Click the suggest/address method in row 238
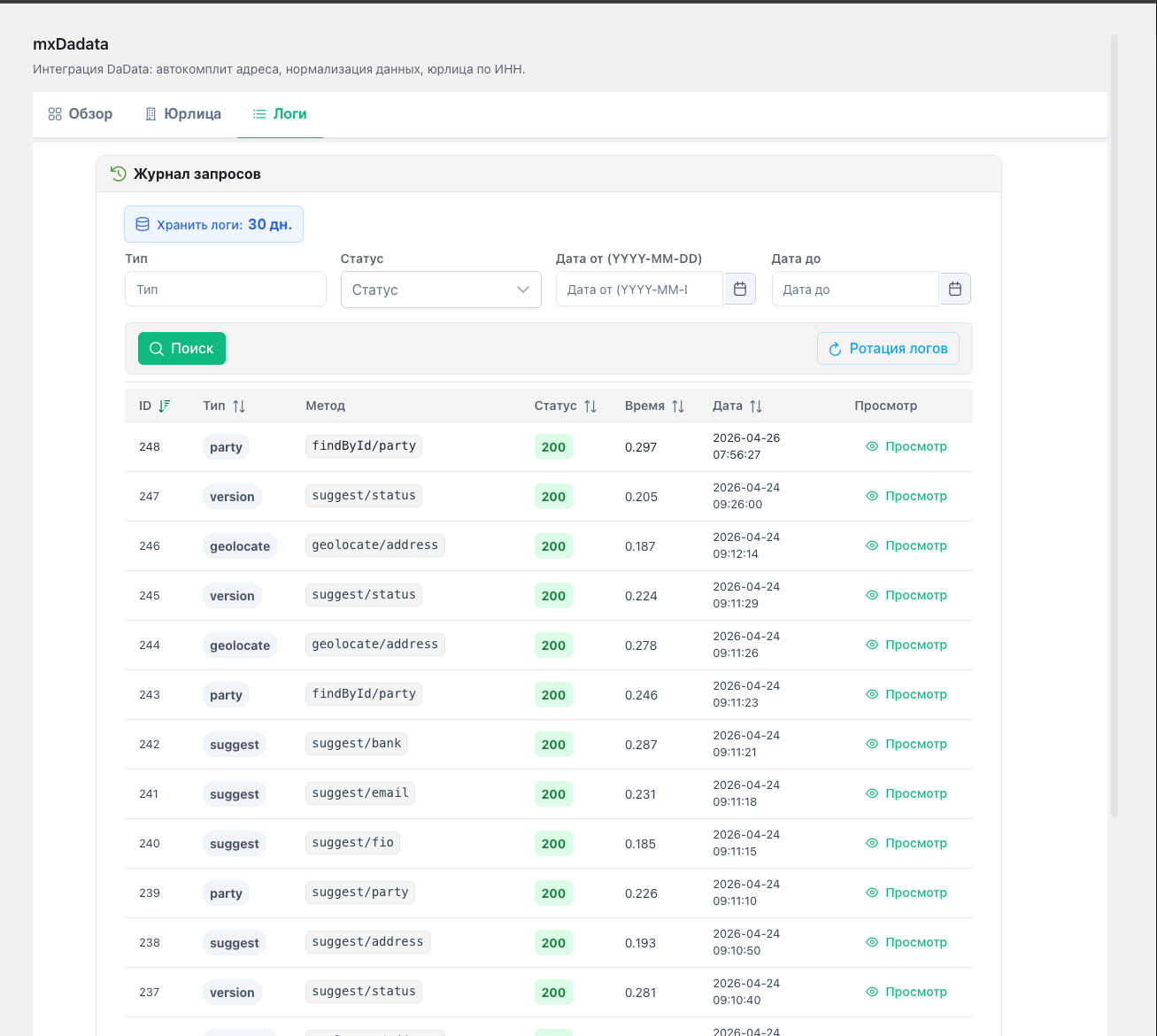 367,941
